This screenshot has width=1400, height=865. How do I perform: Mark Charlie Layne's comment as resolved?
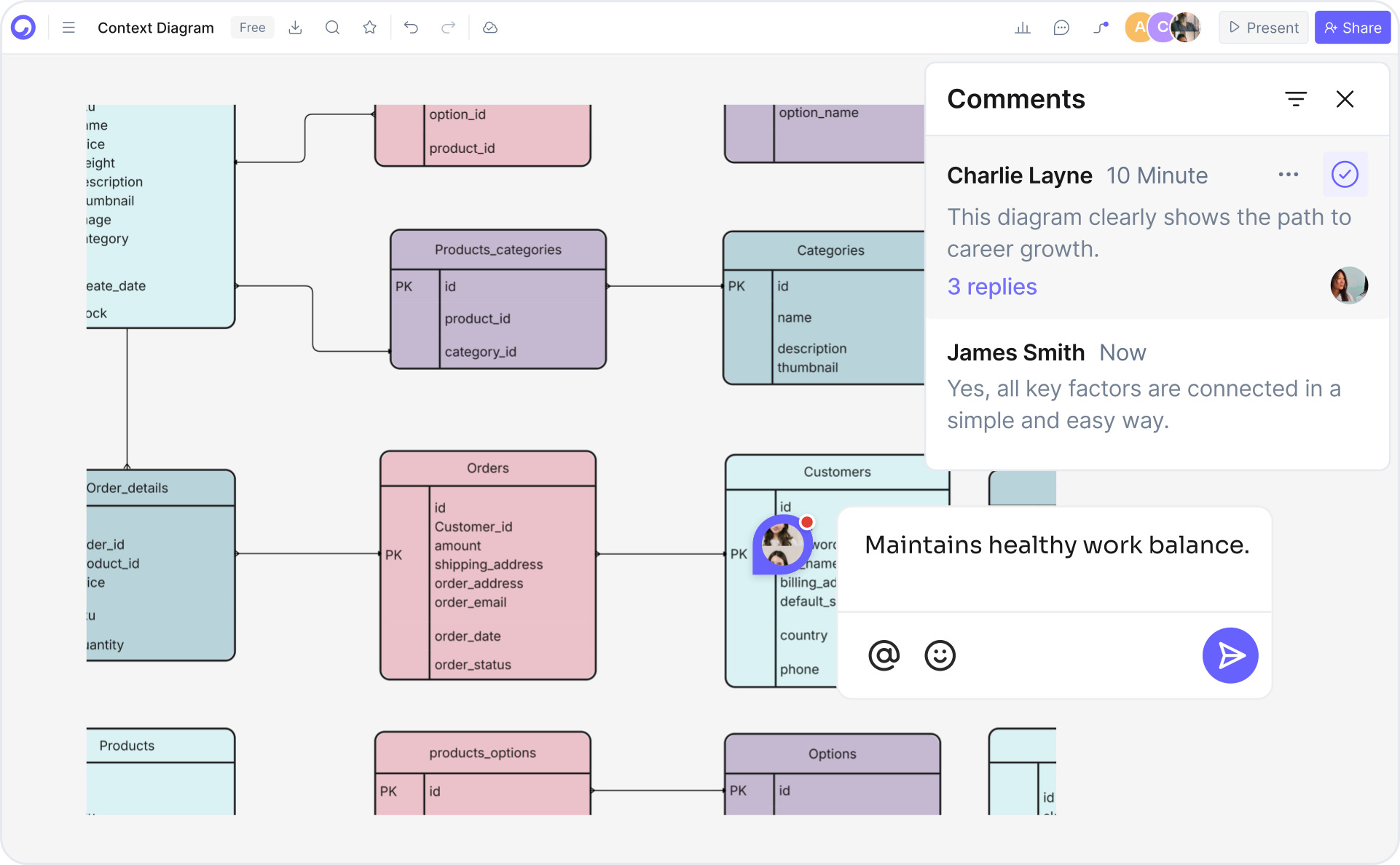click(x=1345, y=174)
